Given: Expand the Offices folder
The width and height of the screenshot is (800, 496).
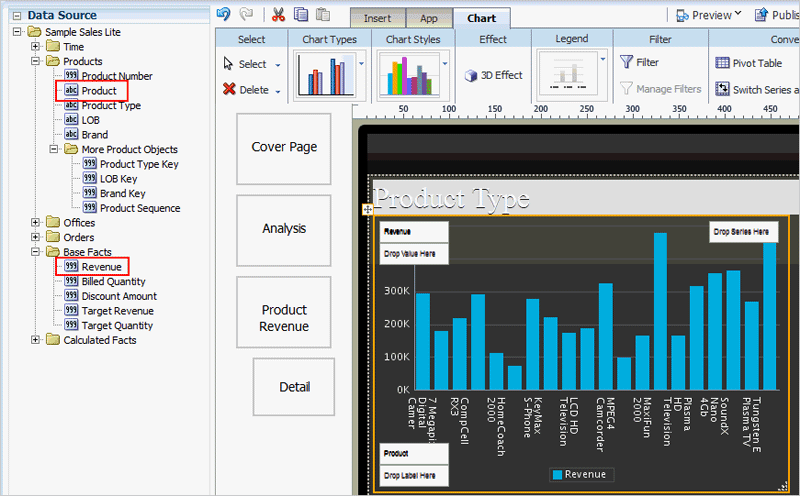Looking at the screenshot, I should click(x=36, y=223).
